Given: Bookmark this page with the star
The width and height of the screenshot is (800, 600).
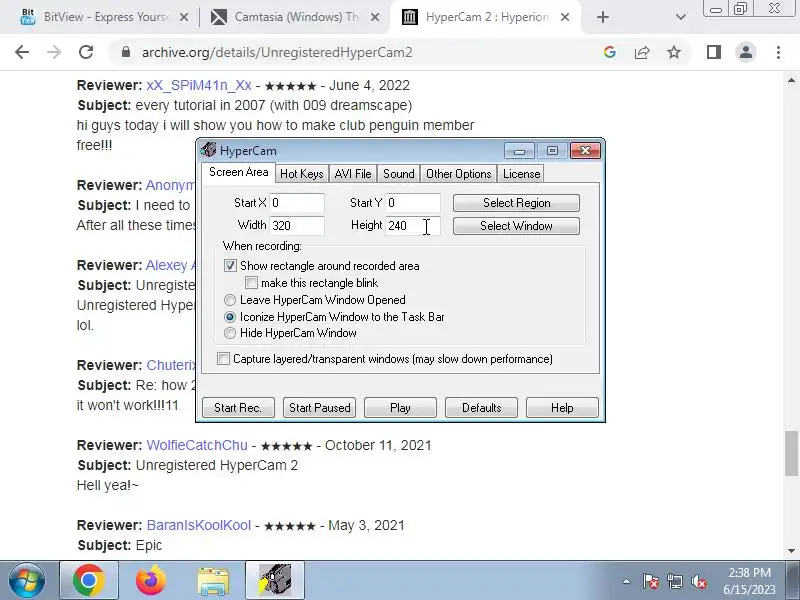Looking at the screenshot, I should 674,52.
